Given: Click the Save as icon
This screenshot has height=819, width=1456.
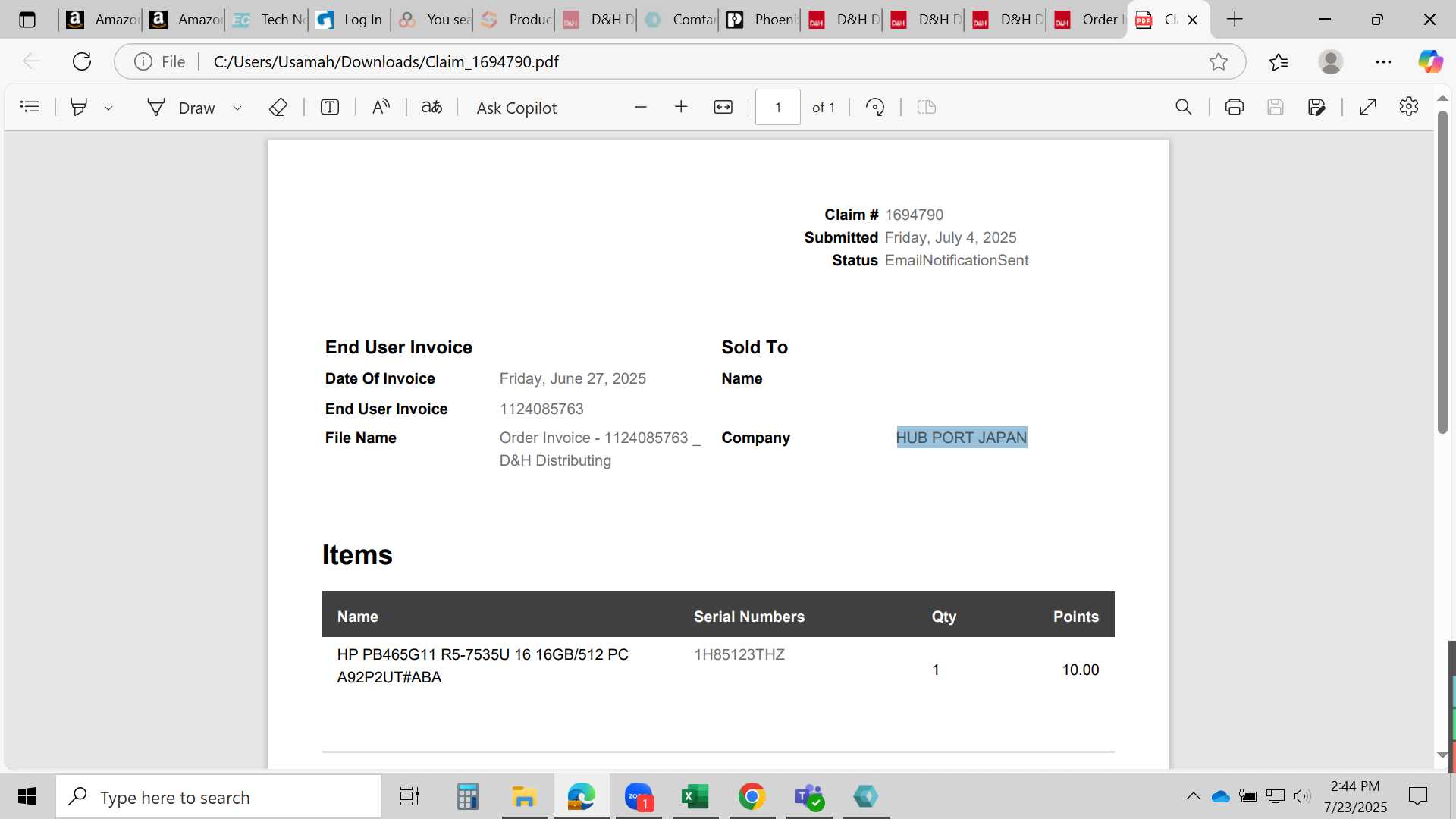Looking at the screenshot, I should click(x=1317, y=107).
